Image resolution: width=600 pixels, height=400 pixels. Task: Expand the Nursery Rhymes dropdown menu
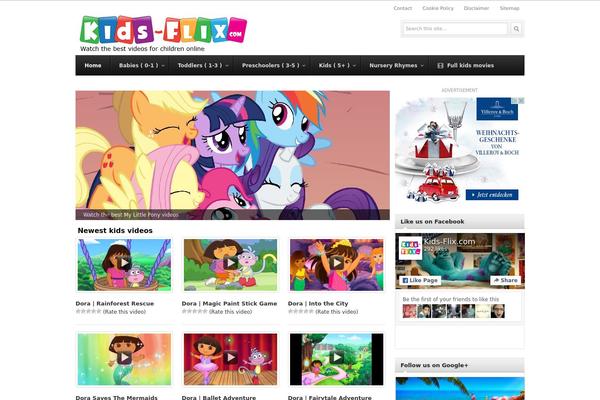[x=396, y=65]
